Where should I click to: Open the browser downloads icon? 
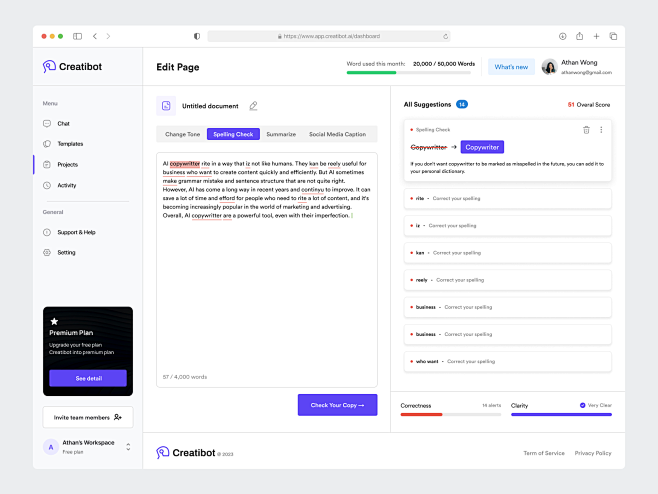coord(562,36)
